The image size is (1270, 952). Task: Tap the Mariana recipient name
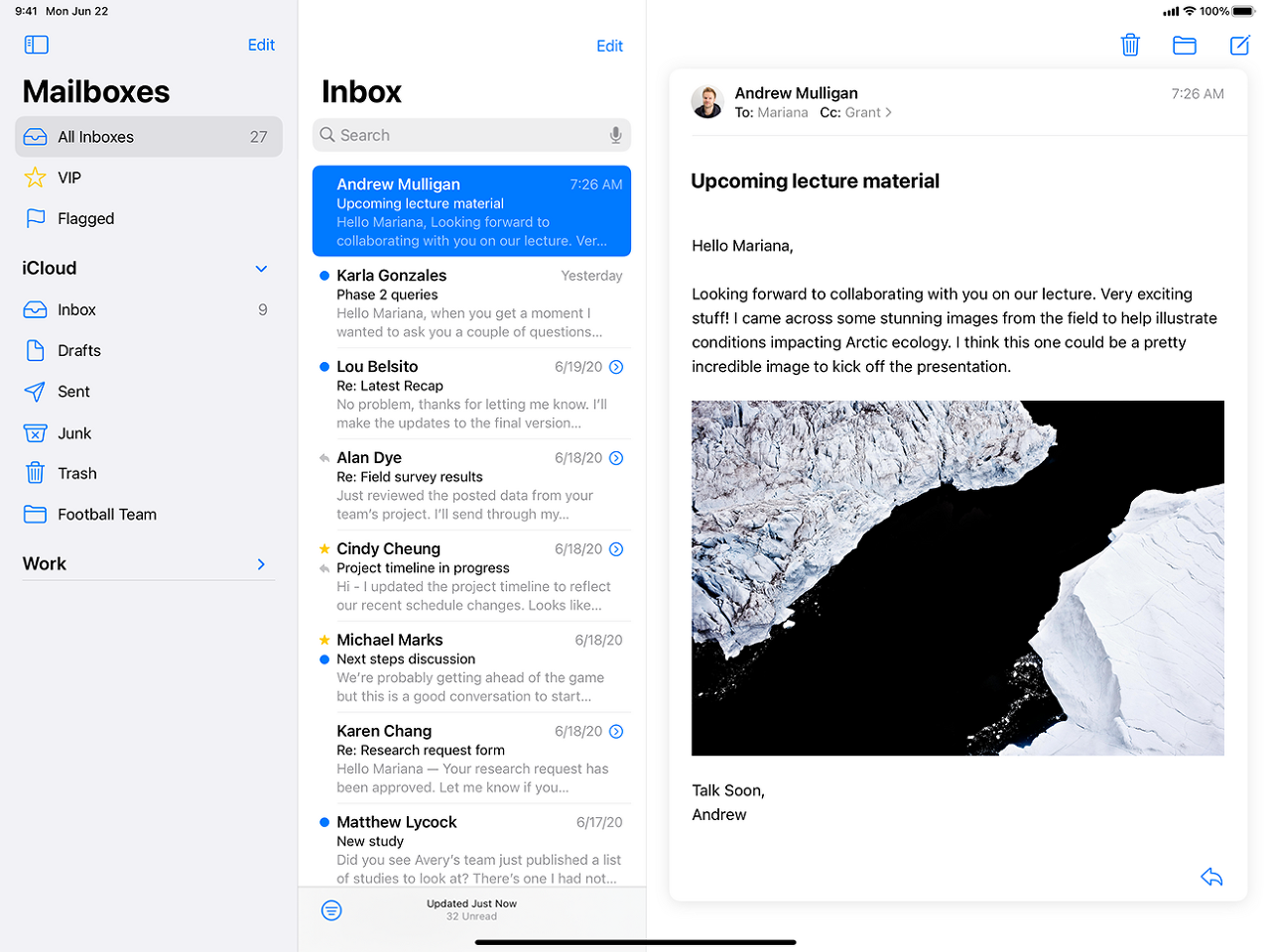pos(782,113)
